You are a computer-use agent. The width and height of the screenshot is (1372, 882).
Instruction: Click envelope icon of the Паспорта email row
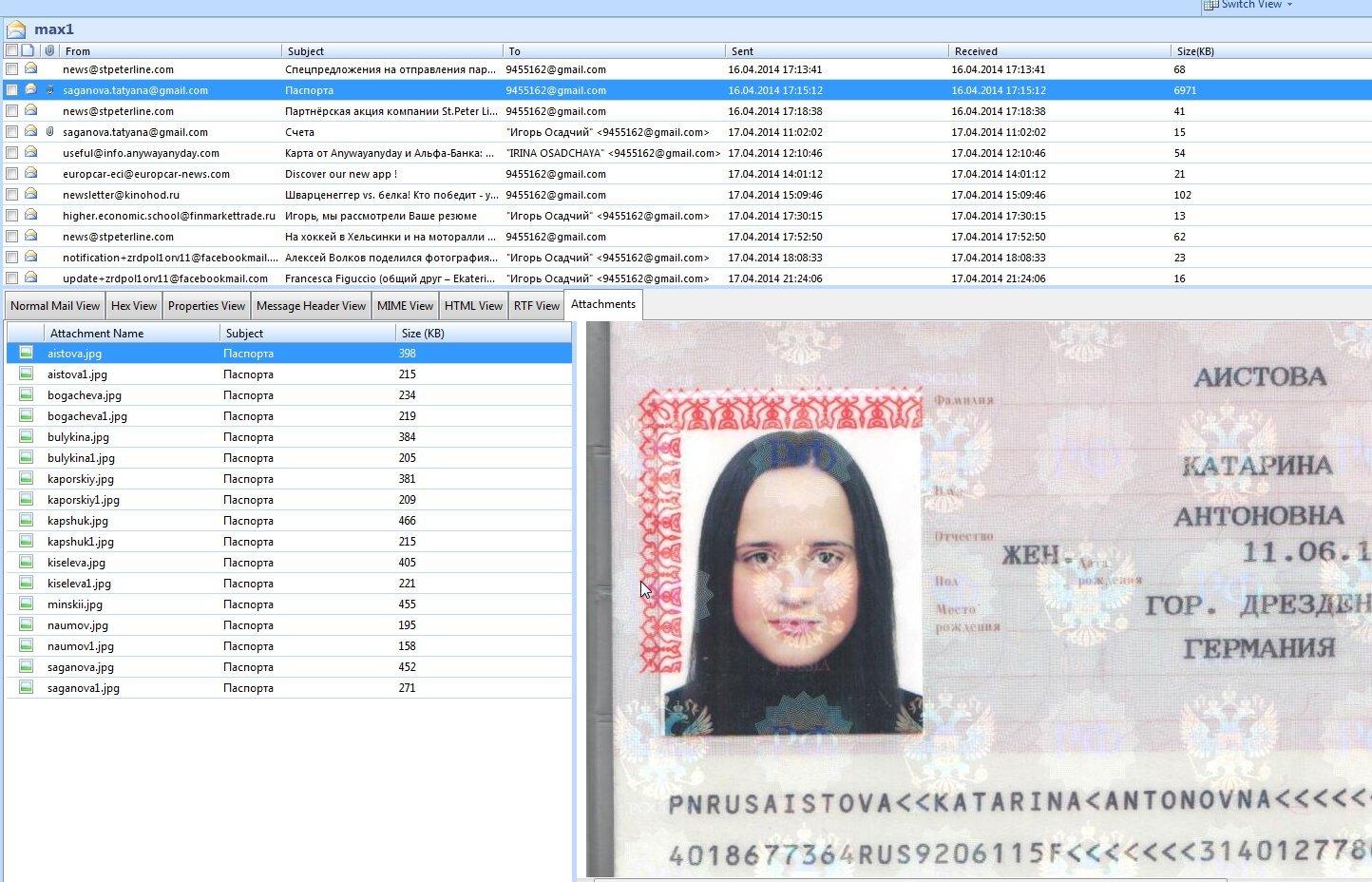click(x=30, y=89)
